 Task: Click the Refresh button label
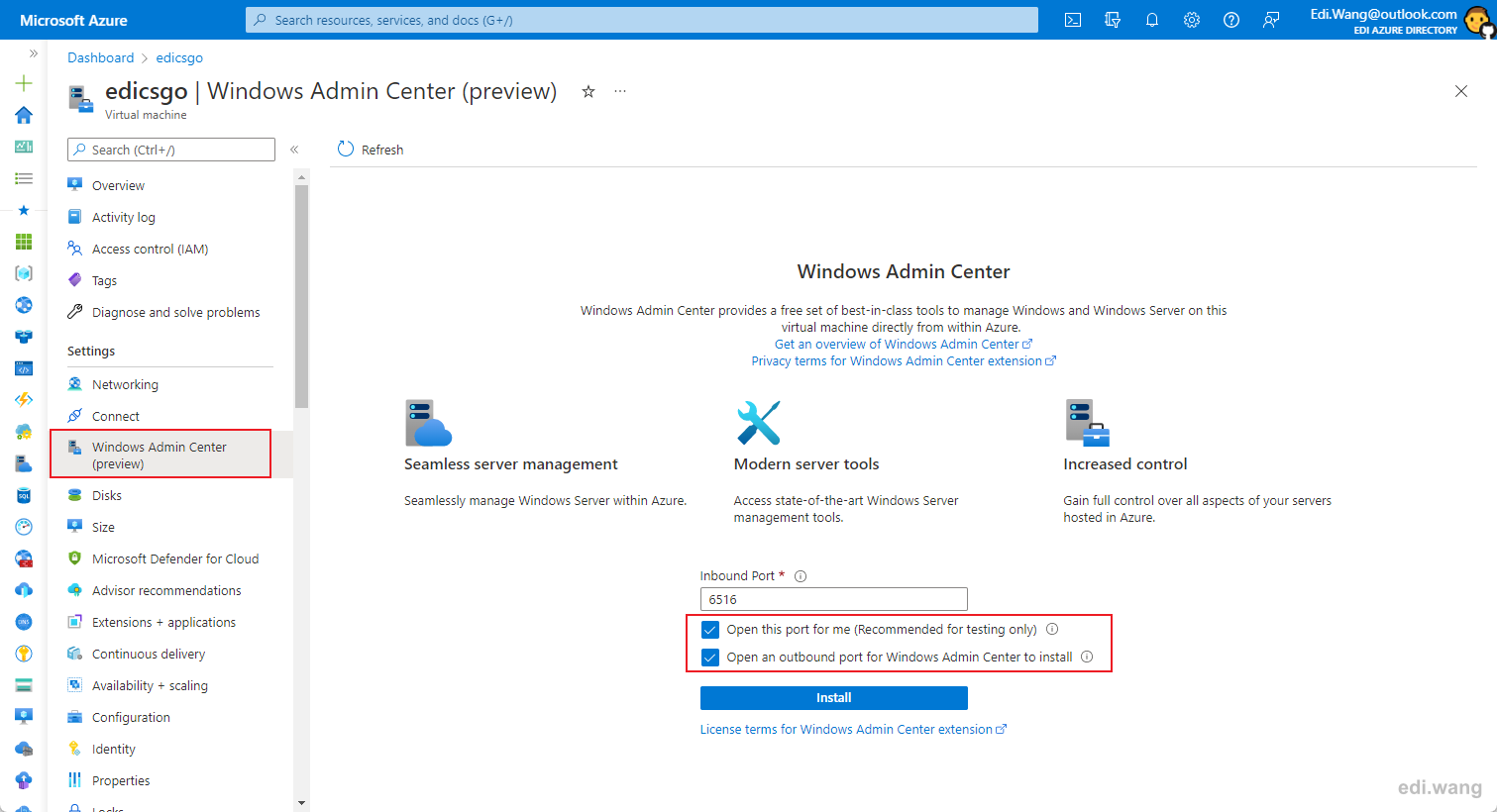(382, 150)
